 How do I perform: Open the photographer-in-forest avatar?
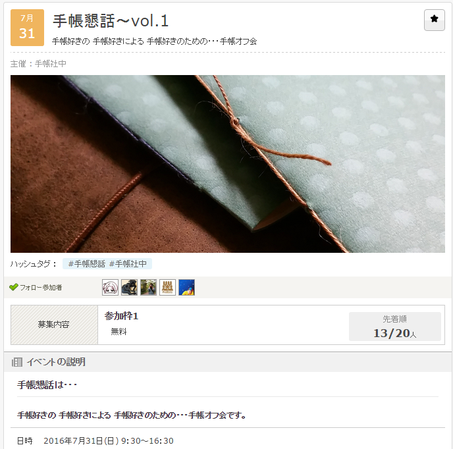click(148, 287)
